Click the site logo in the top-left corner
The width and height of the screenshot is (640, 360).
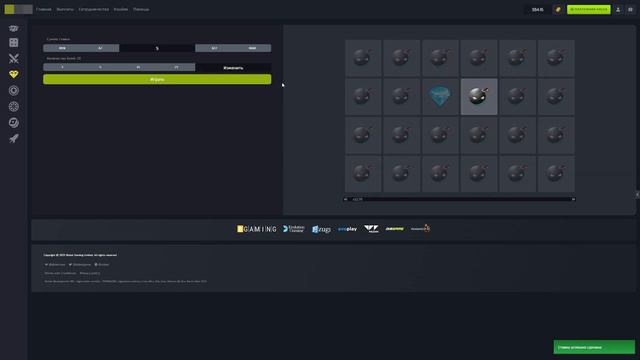point(18,9)
